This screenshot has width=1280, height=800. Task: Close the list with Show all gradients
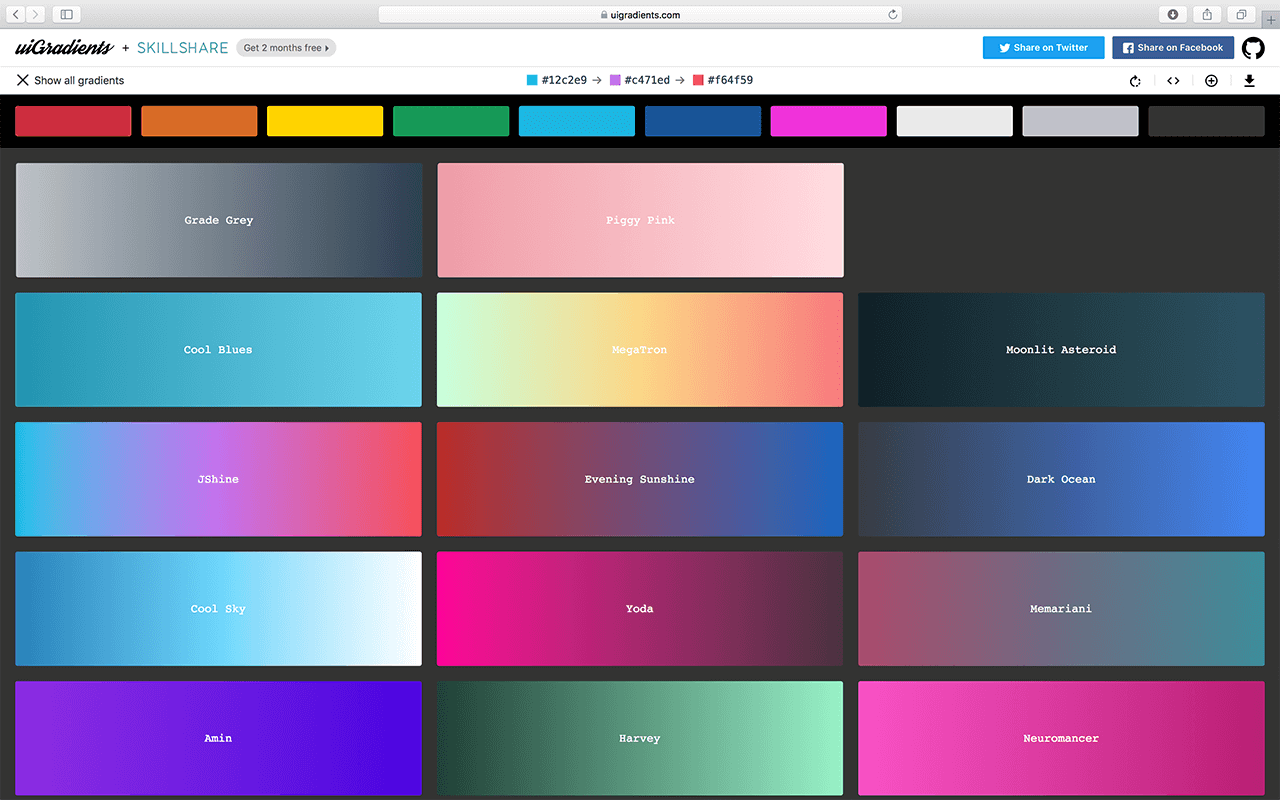tap(70, 81)
